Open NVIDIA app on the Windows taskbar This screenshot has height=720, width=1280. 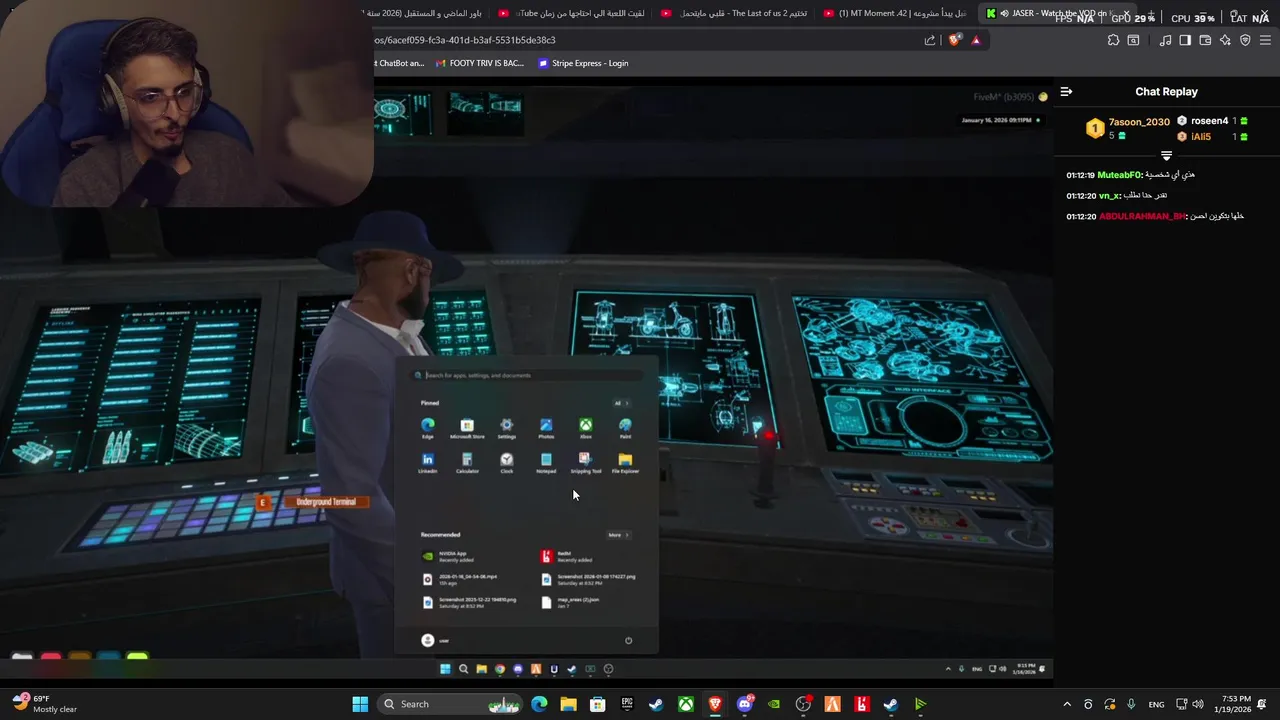[x=774, y=704]
